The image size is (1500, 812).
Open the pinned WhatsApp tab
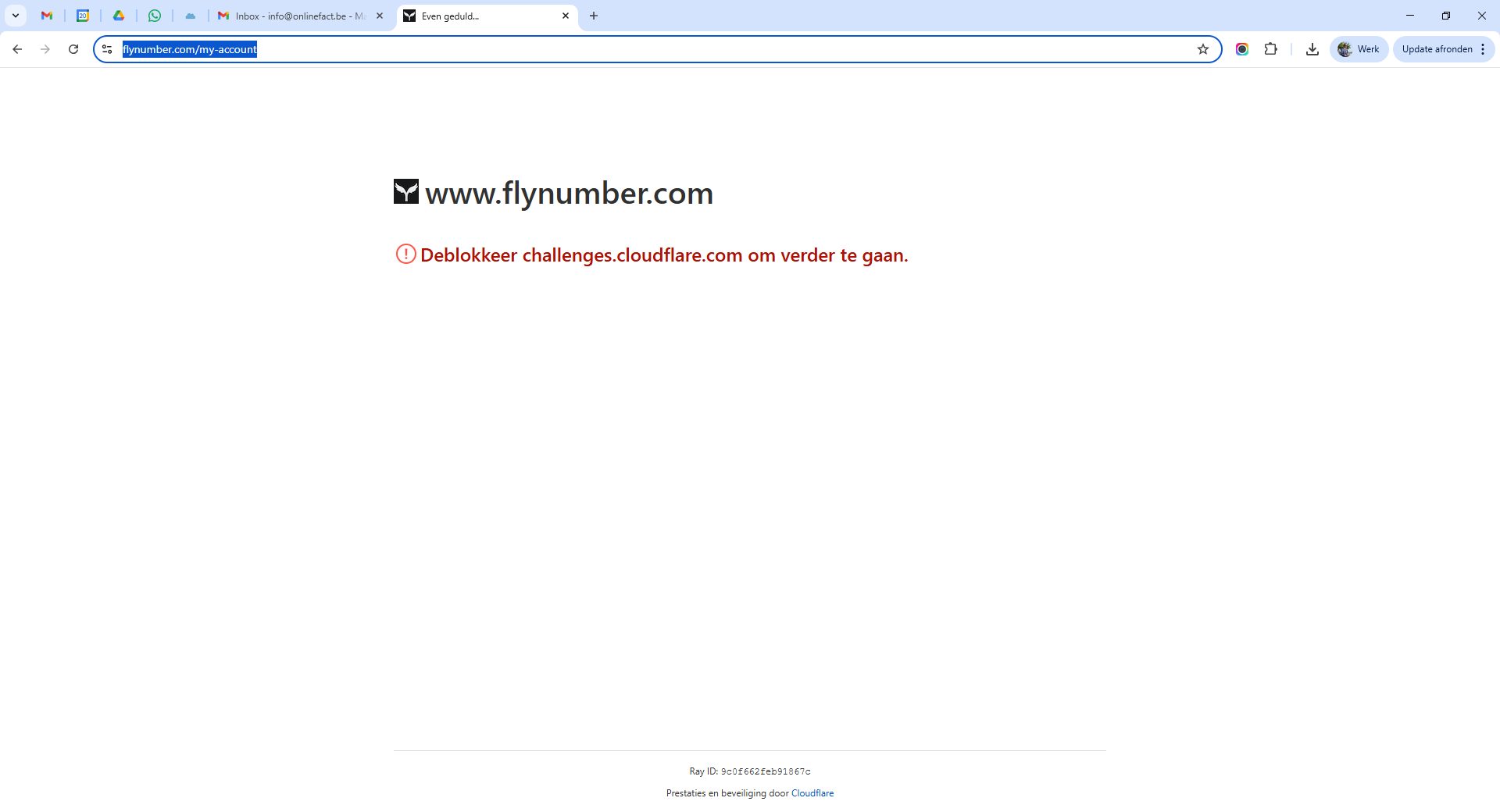155,16
